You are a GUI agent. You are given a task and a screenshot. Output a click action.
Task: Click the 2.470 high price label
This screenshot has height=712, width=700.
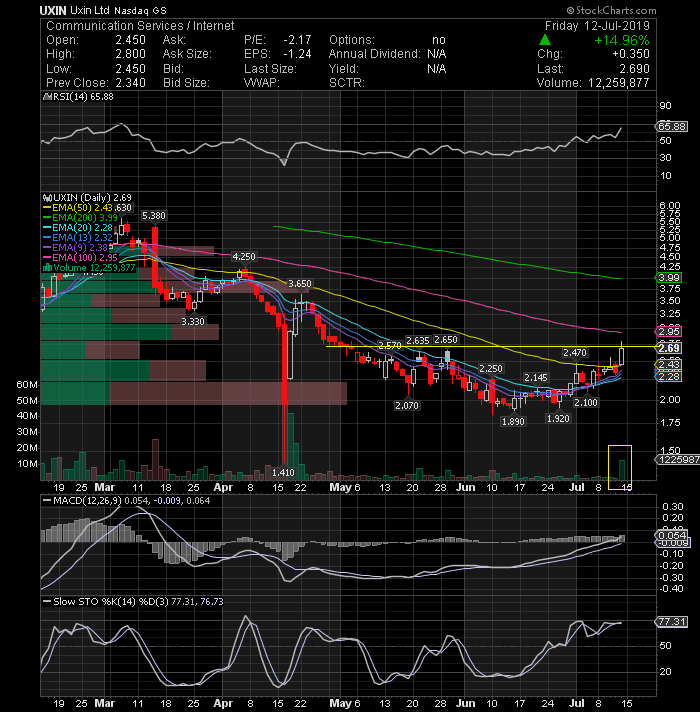coord(575,352)
